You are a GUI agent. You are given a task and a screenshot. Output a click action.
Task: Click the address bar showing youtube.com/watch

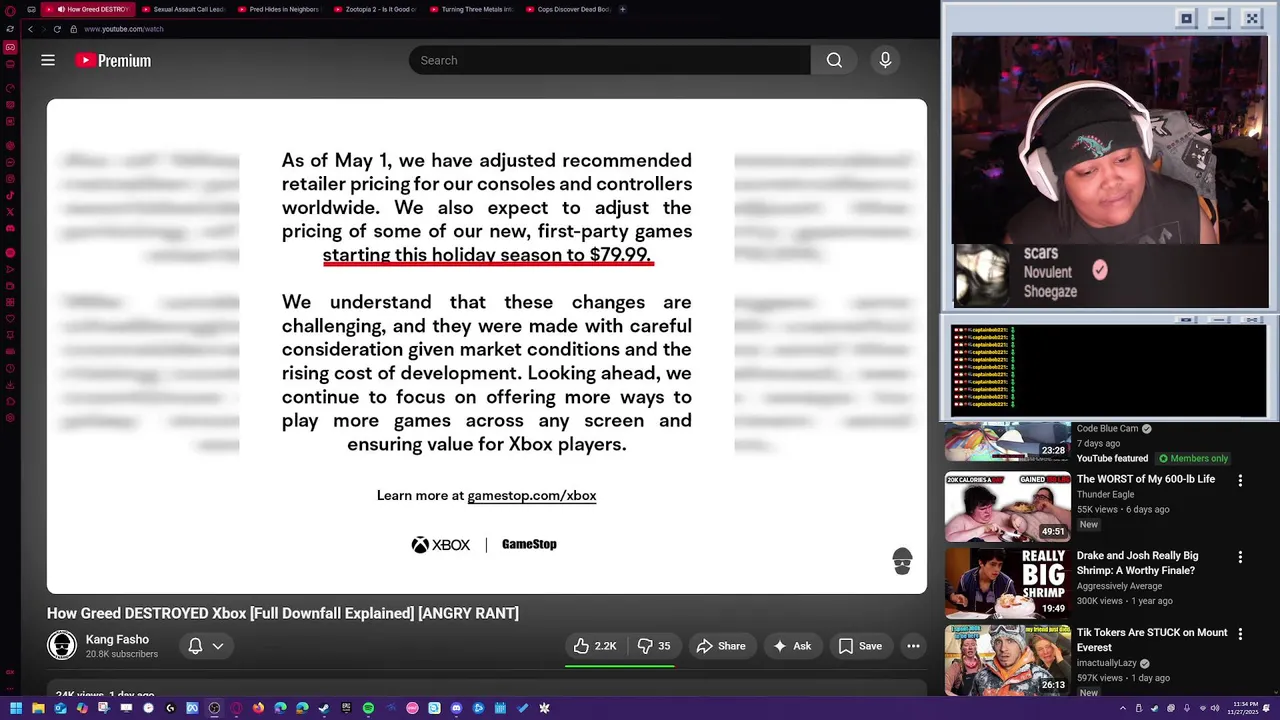click(123, 29)
